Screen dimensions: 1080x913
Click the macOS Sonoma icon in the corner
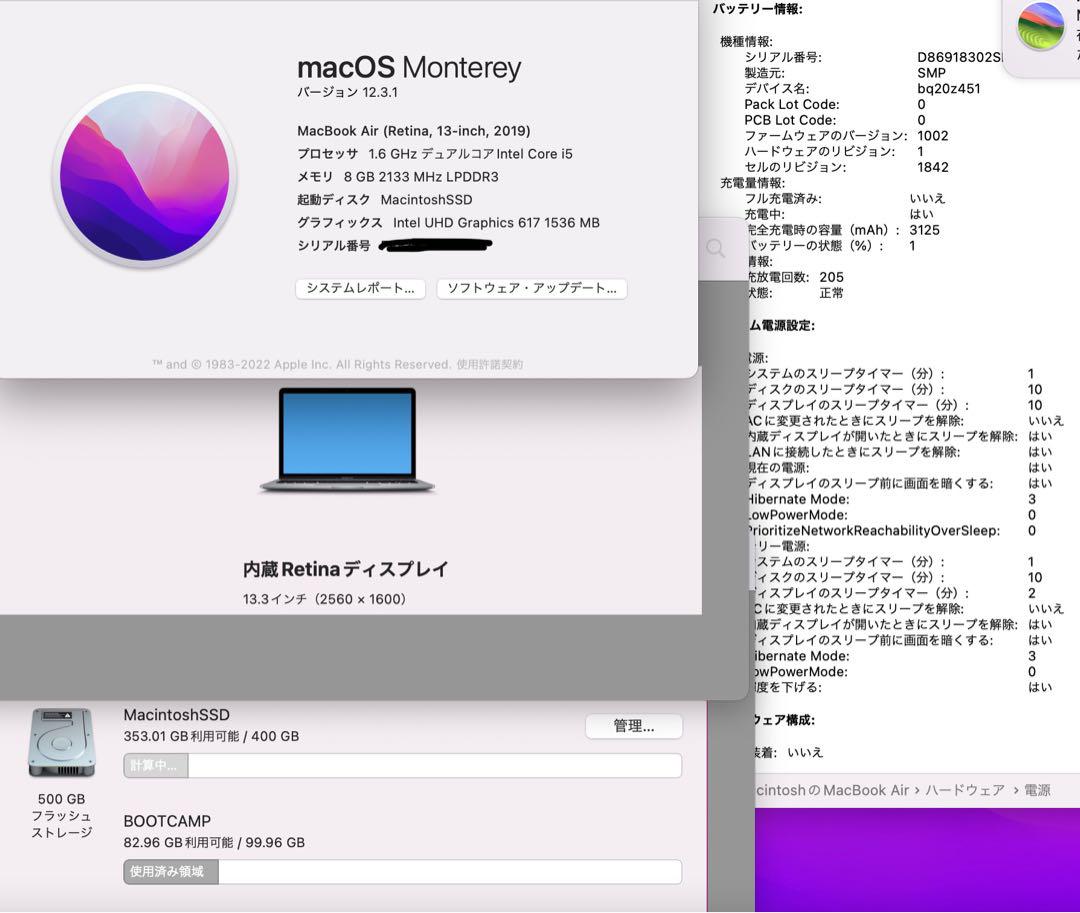[x=1041, y=26]
